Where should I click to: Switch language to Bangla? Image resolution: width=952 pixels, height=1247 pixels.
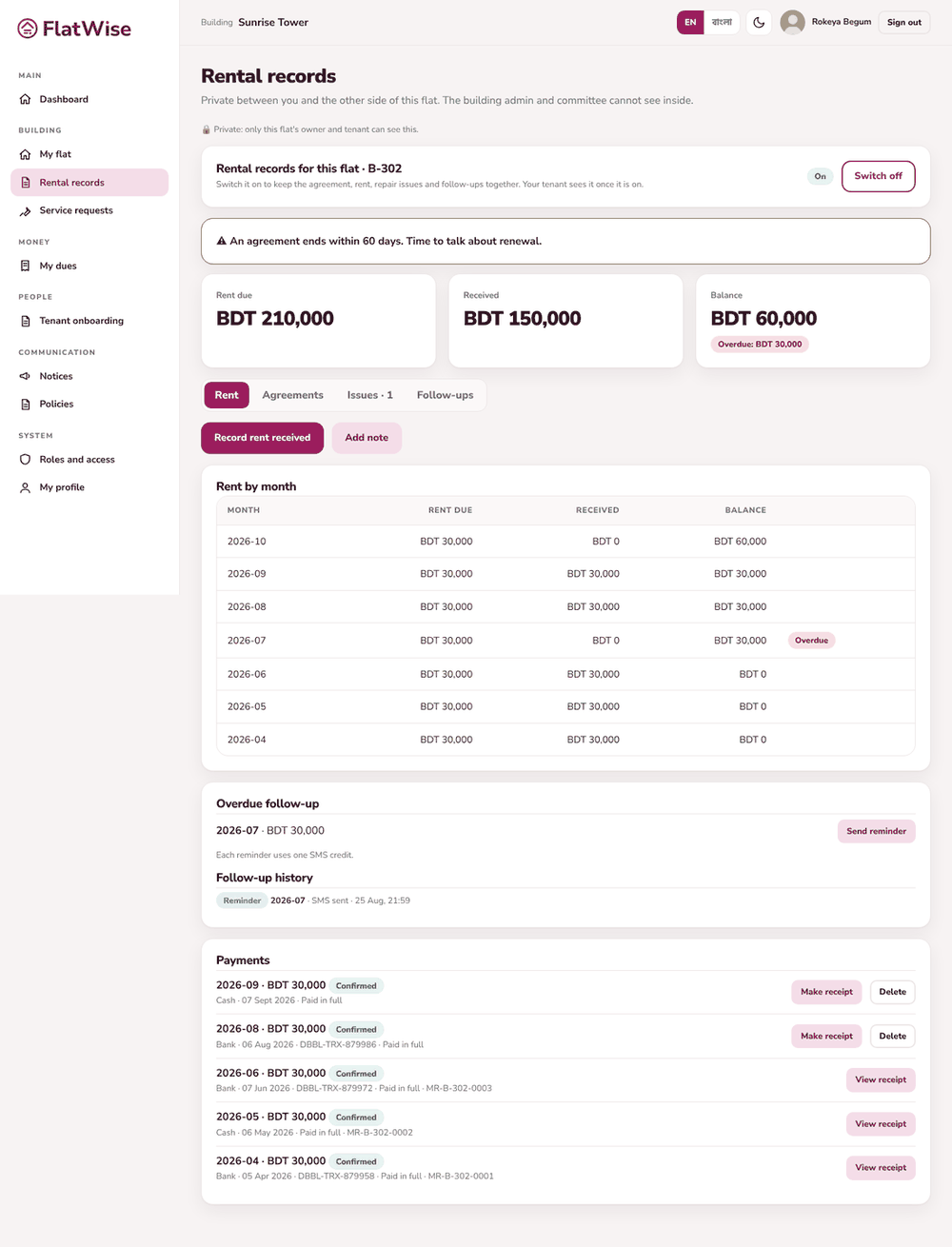coord(722,22)
